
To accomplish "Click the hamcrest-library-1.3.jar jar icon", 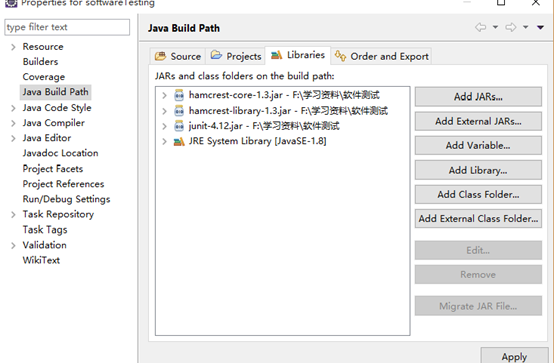I will pos(179,111).
